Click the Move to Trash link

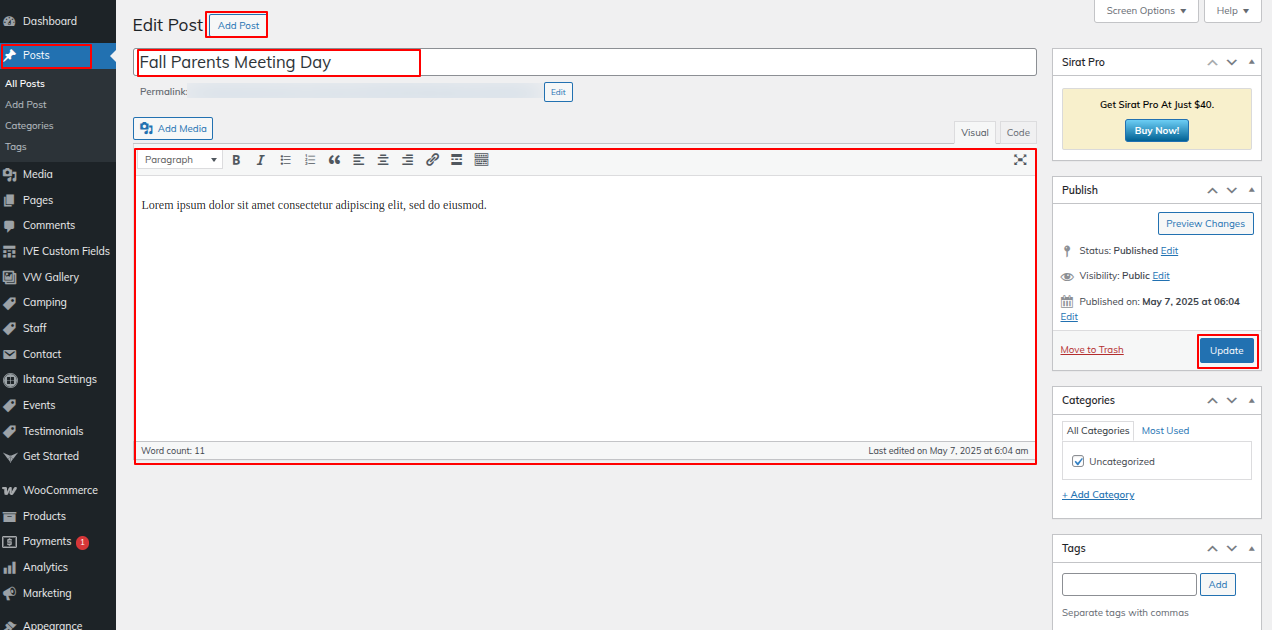[x=1091, y=350]
